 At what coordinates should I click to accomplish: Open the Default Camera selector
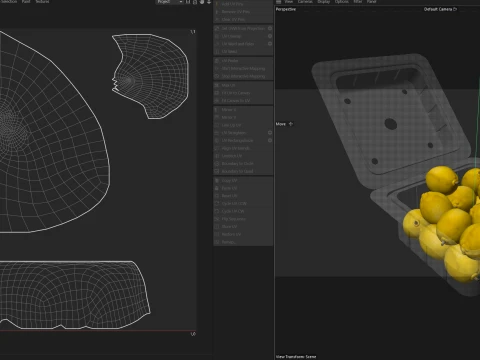click(x=440, y=9)
